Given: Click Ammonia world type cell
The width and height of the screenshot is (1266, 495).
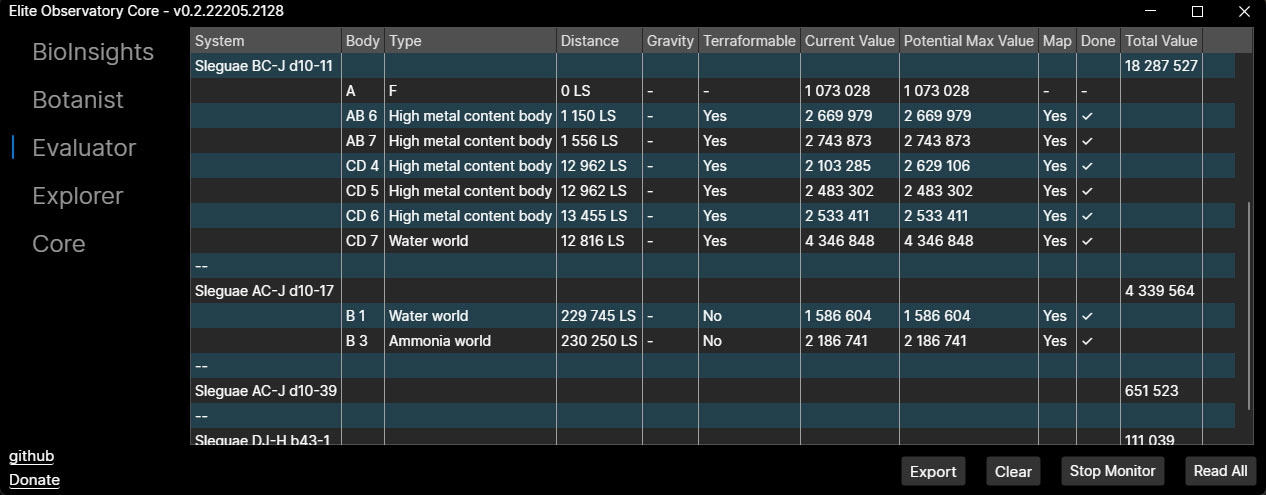Looking at the screenshot, I should pyautogui.click(x=439, y=341).
